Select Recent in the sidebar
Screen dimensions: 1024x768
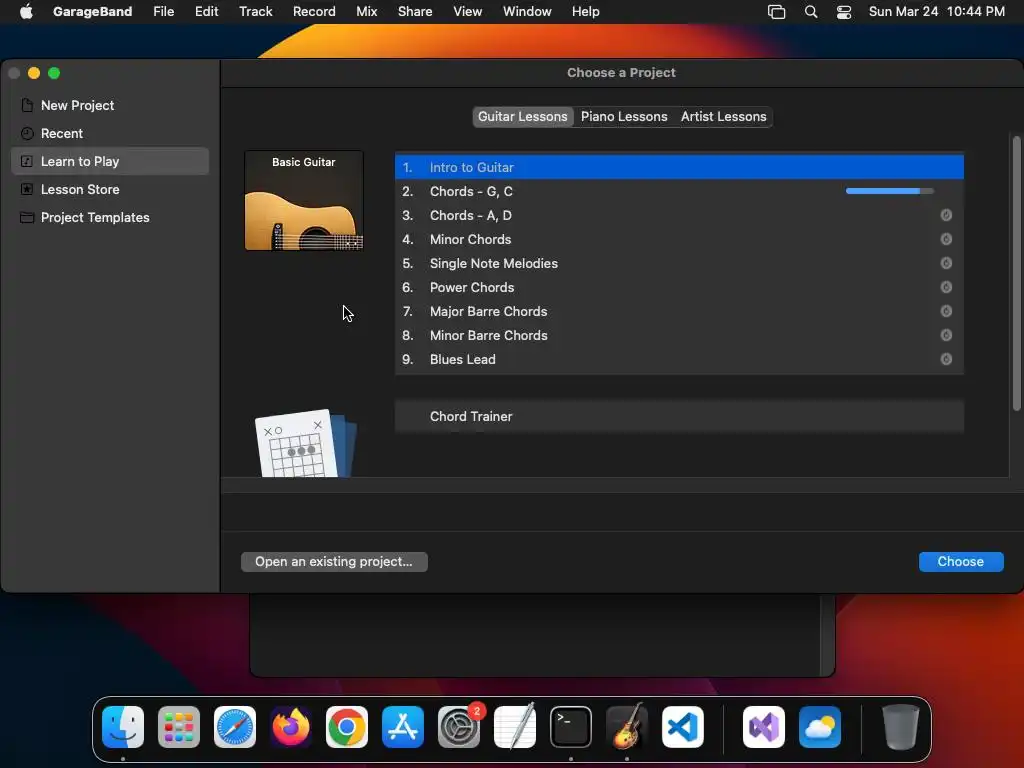110,133
